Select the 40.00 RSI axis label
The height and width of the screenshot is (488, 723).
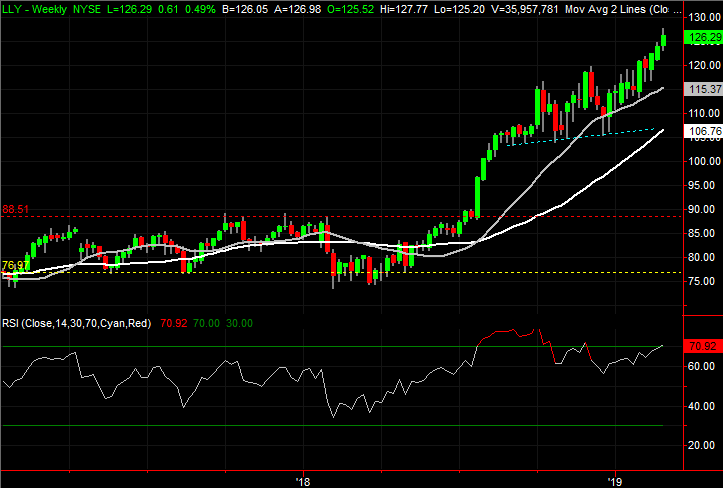click(701, 406)
